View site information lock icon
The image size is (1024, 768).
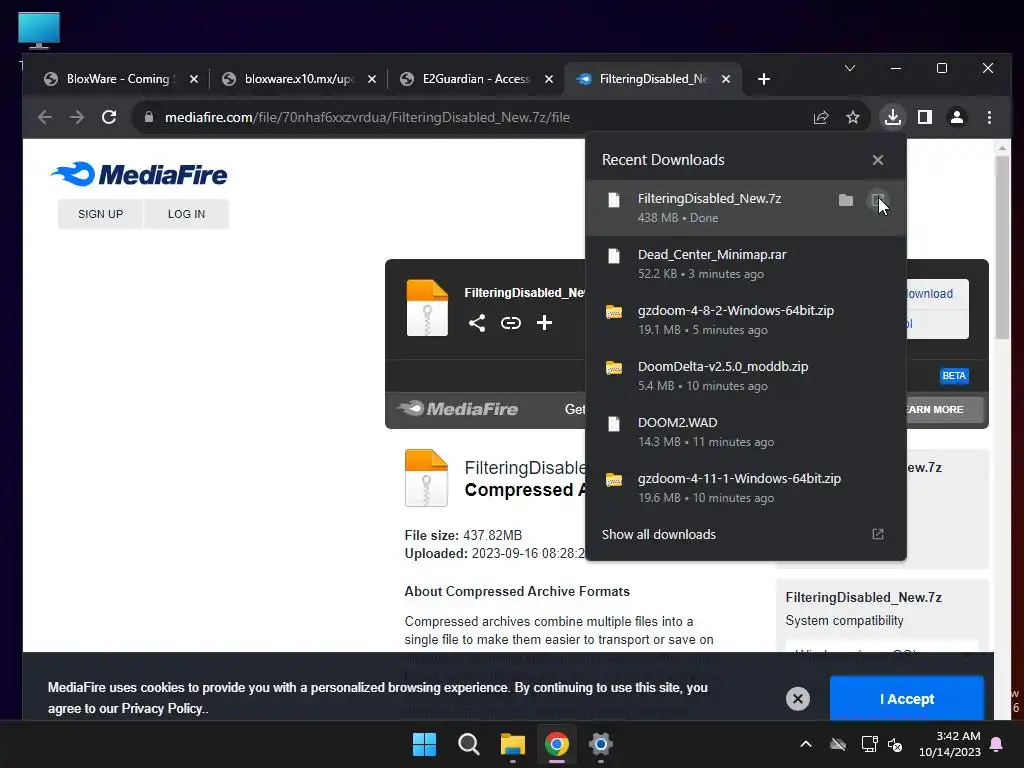point(149,118)
